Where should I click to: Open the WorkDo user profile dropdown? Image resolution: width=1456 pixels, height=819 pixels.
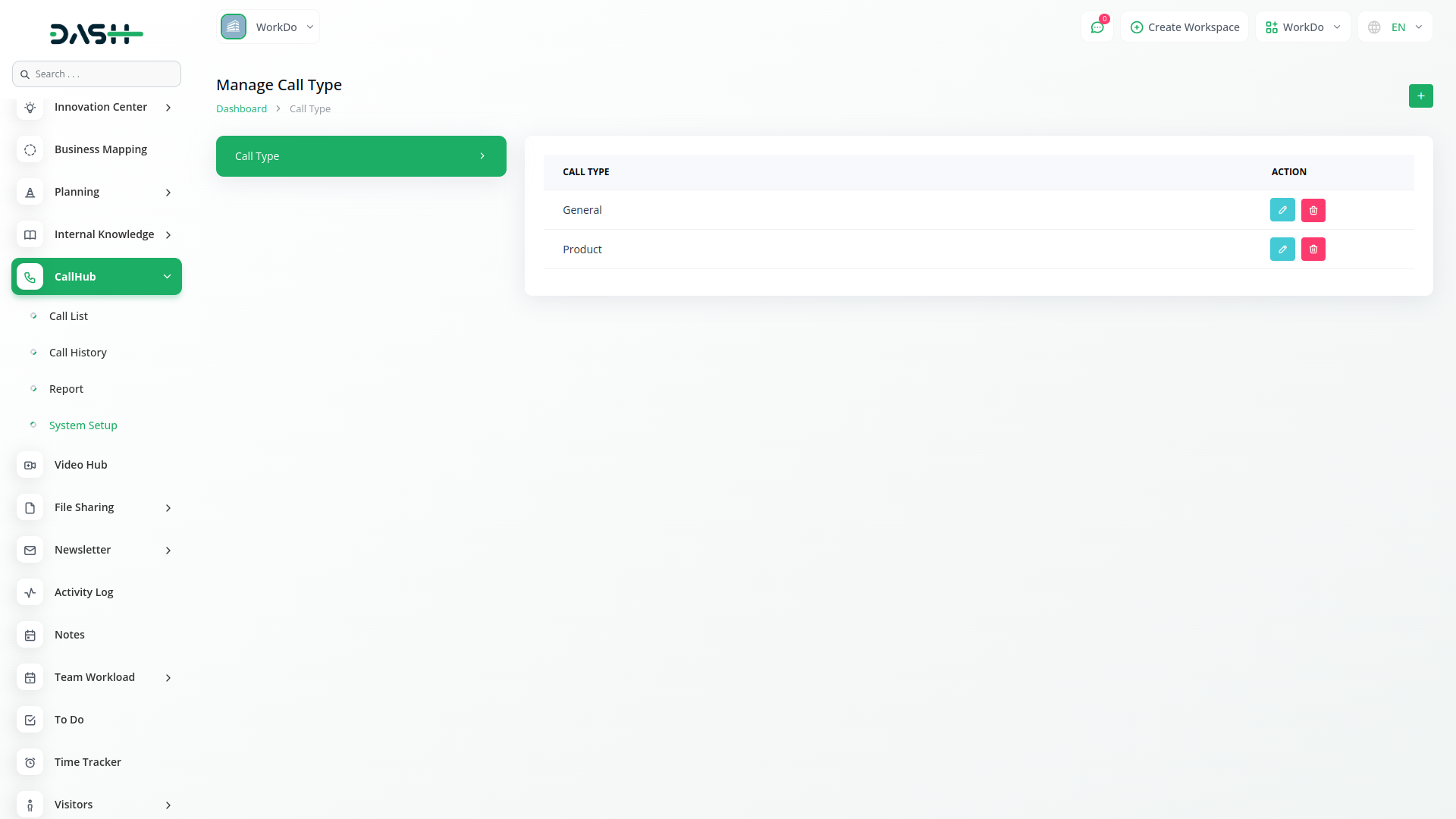1303,27
